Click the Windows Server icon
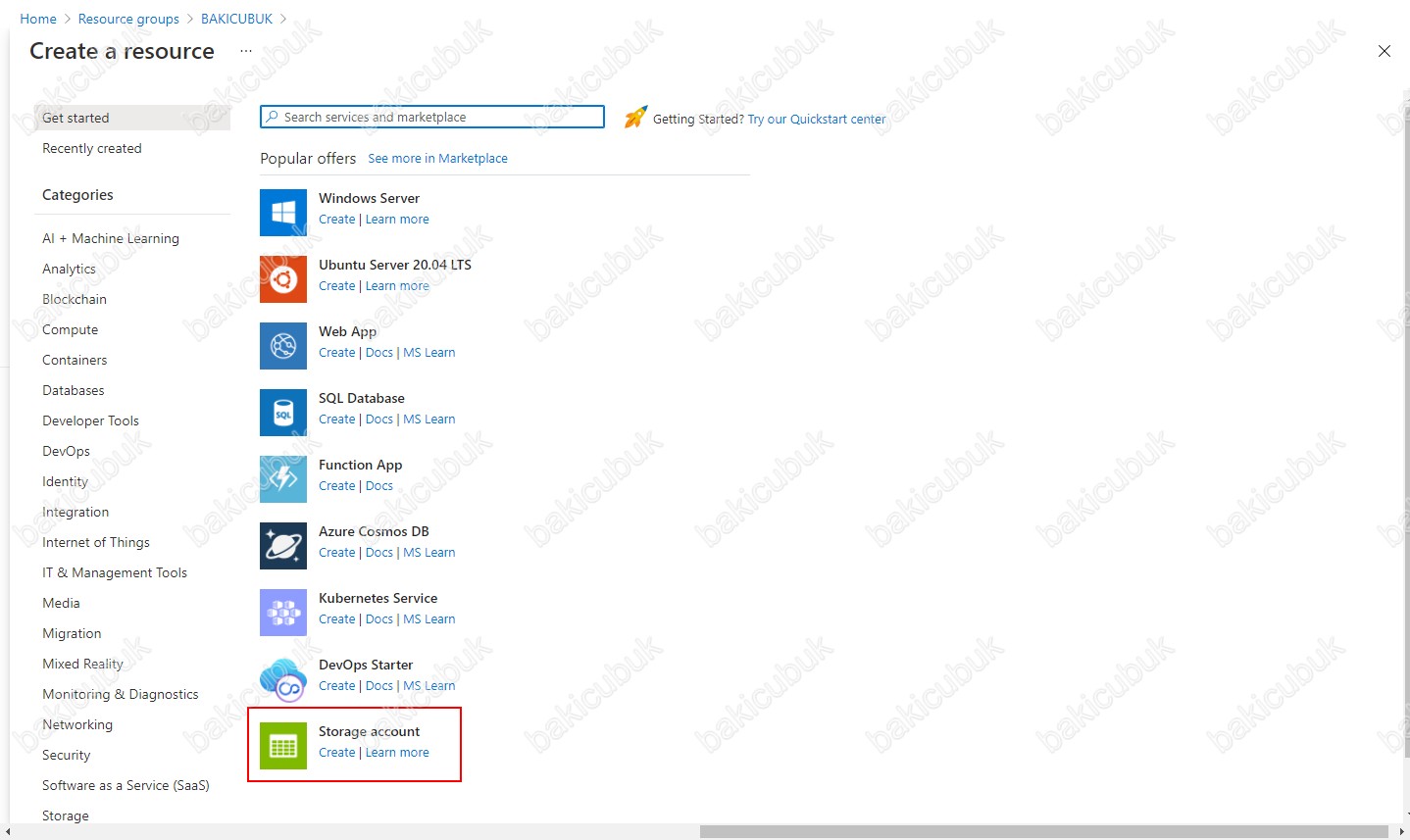This screenshot has width=1410, height=840. pos(283,213)
